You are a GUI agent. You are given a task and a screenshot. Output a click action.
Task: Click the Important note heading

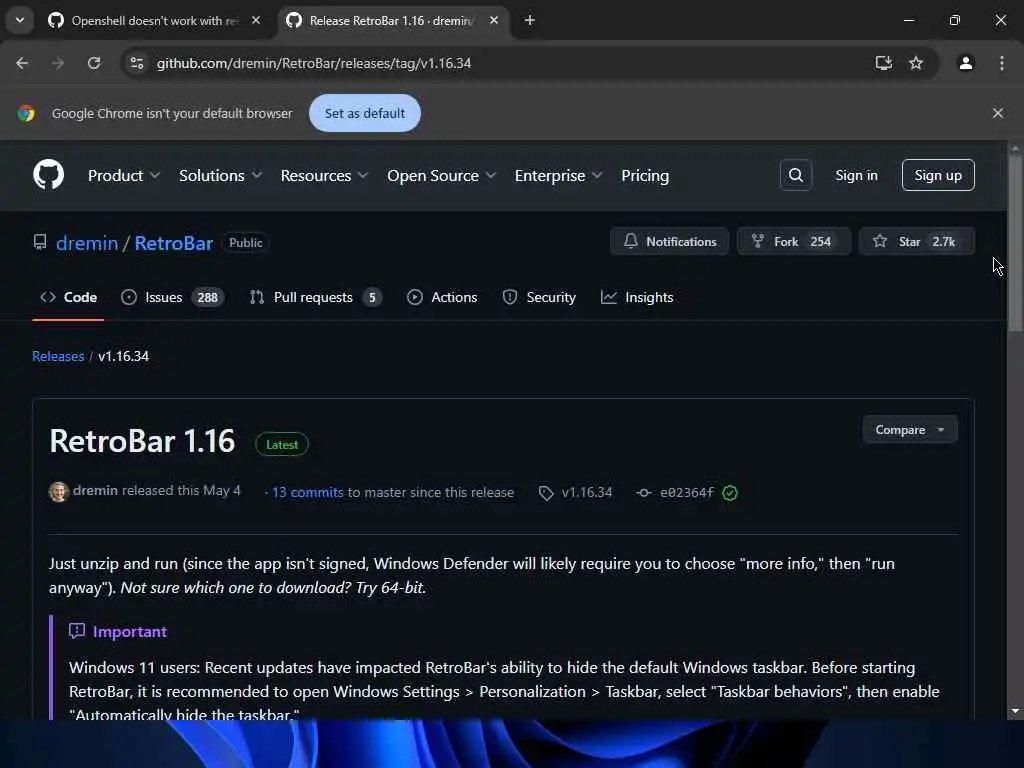[130, 632]
